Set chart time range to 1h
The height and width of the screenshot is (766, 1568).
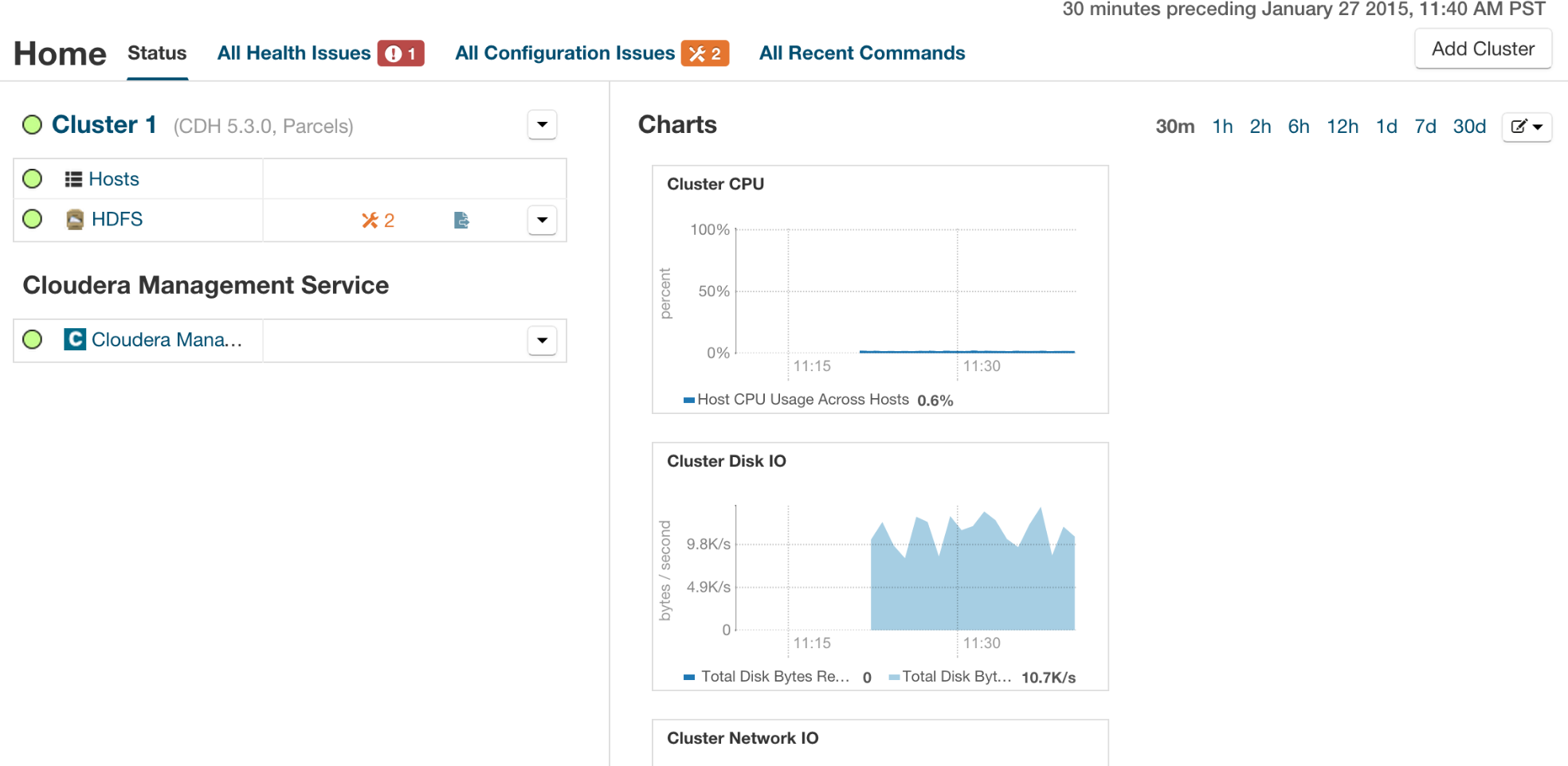(x=1221, y=127)
